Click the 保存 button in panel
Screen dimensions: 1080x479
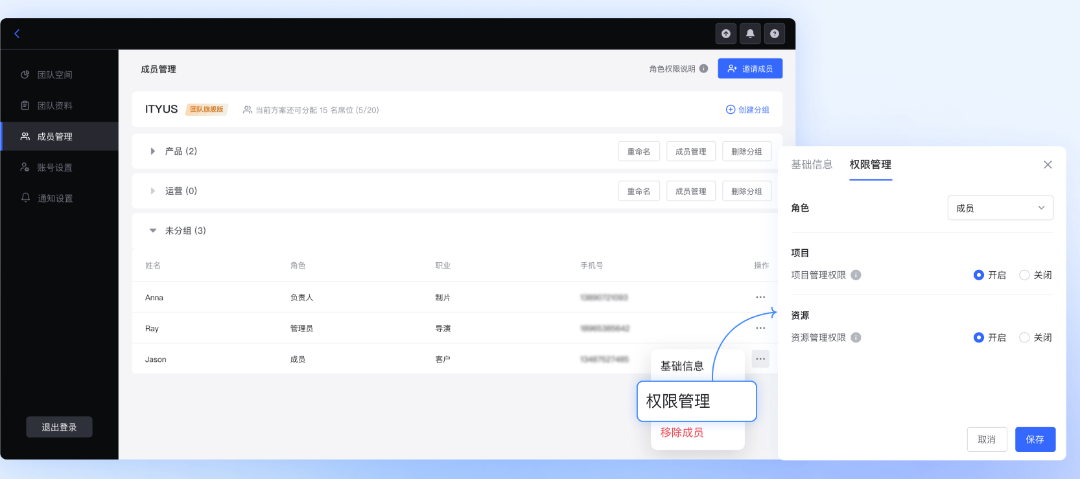tap(1035, 439)
